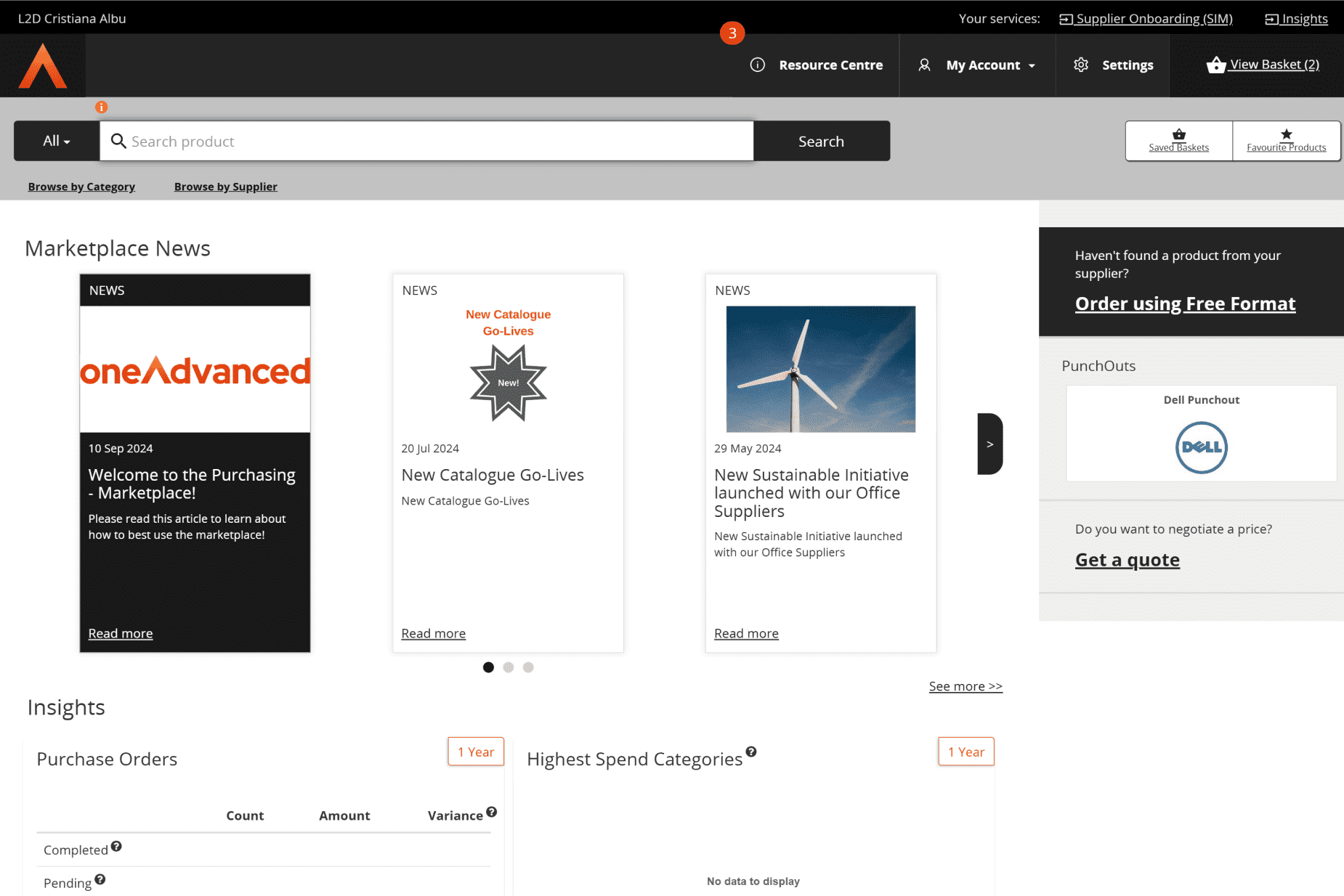1344x896 pixels.
Task: Click the orange info icon above search
Action: 102,107
